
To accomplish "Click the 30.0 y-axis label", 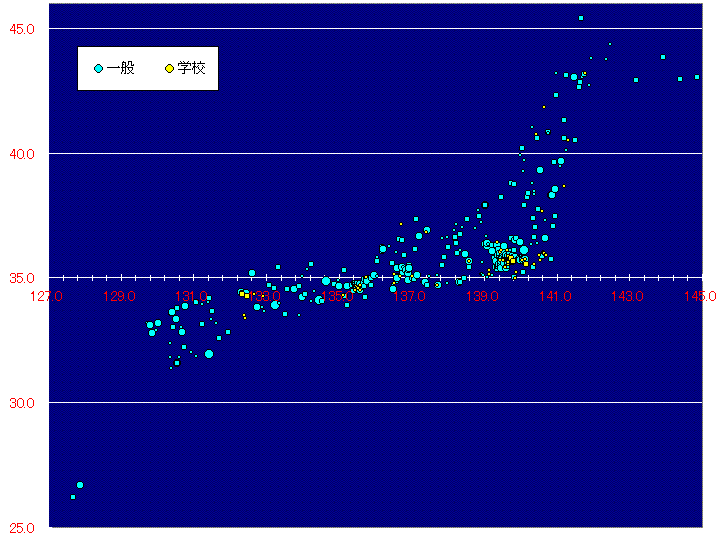I will 23,403.
